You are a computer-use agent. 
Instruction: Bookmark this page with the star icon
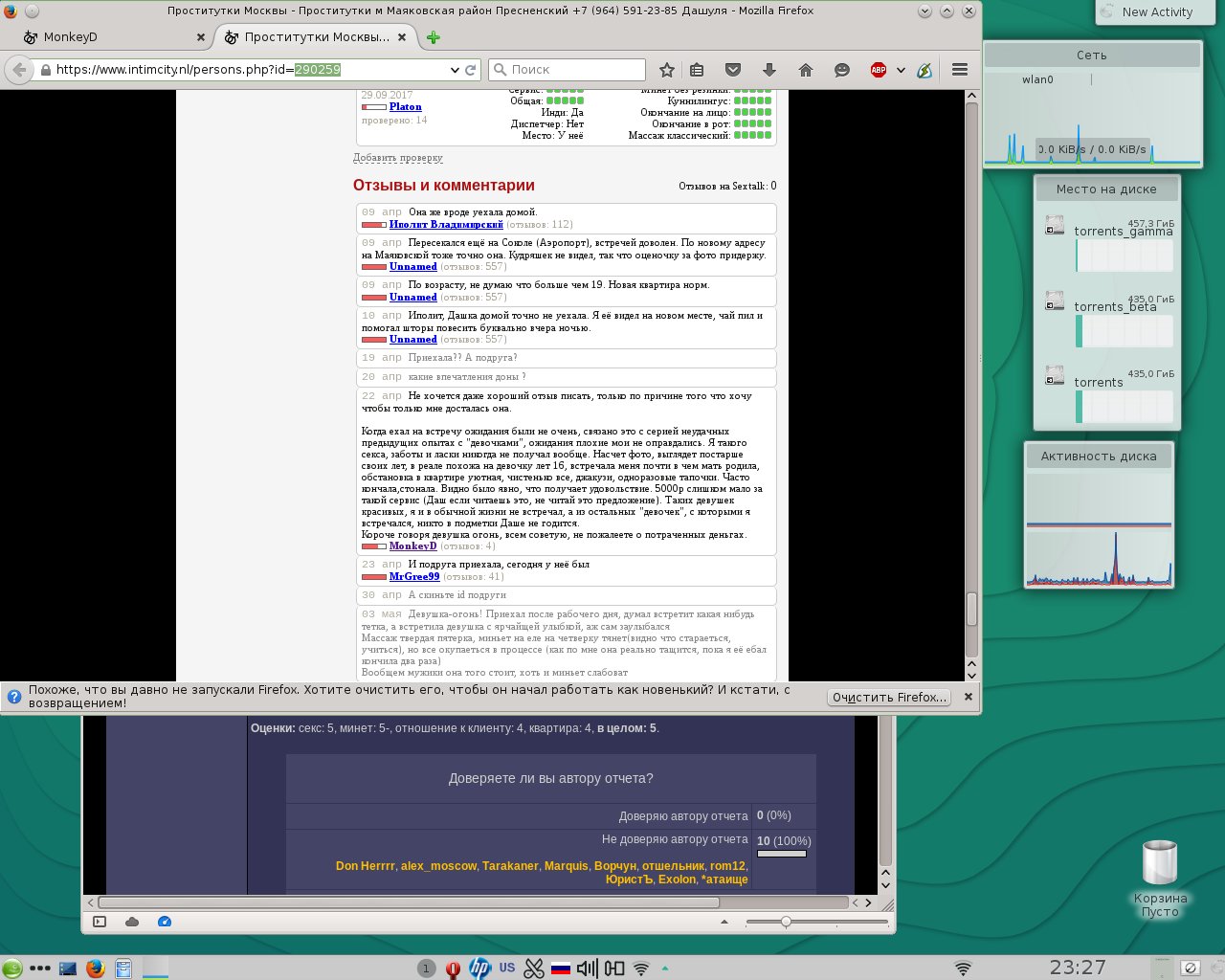click(667, 70)
